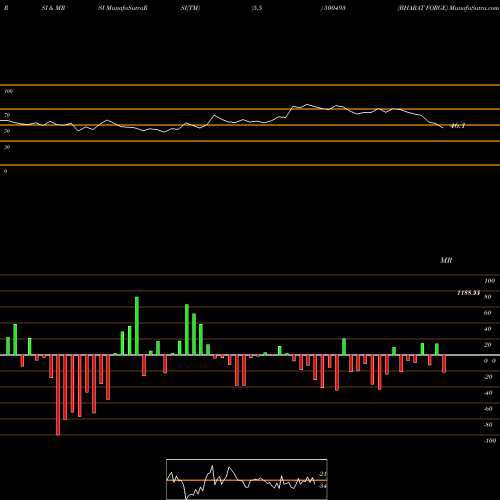The height and width of the screenshot is (500, 500).
Task: Click the last red bar in MR histogram
Action: click(444, 364)
